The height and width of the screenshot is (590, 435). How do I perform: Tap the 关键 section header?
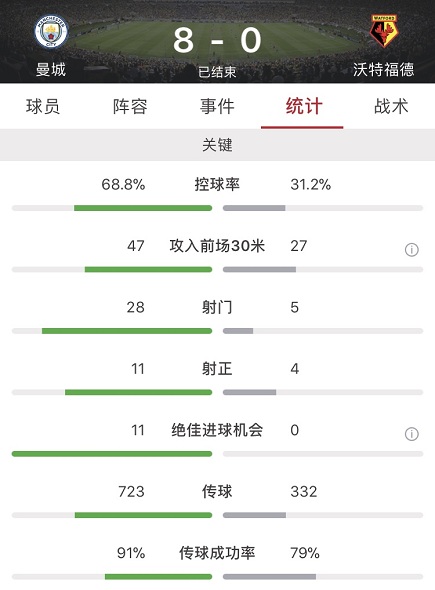click(x=218, y=145)
